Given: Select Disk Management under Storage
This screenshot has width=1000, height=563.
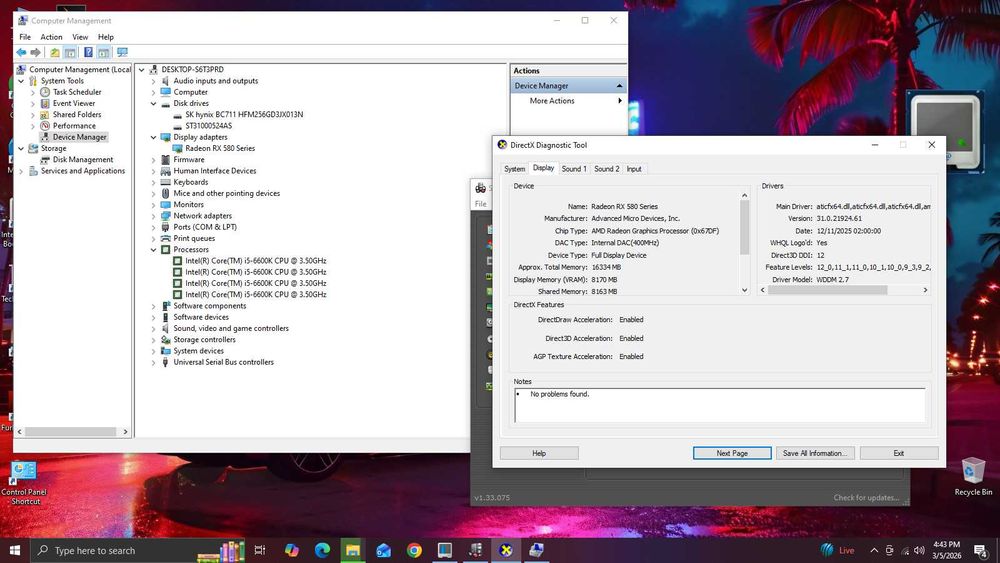Looking at the screenshot, I should (83, 159).
